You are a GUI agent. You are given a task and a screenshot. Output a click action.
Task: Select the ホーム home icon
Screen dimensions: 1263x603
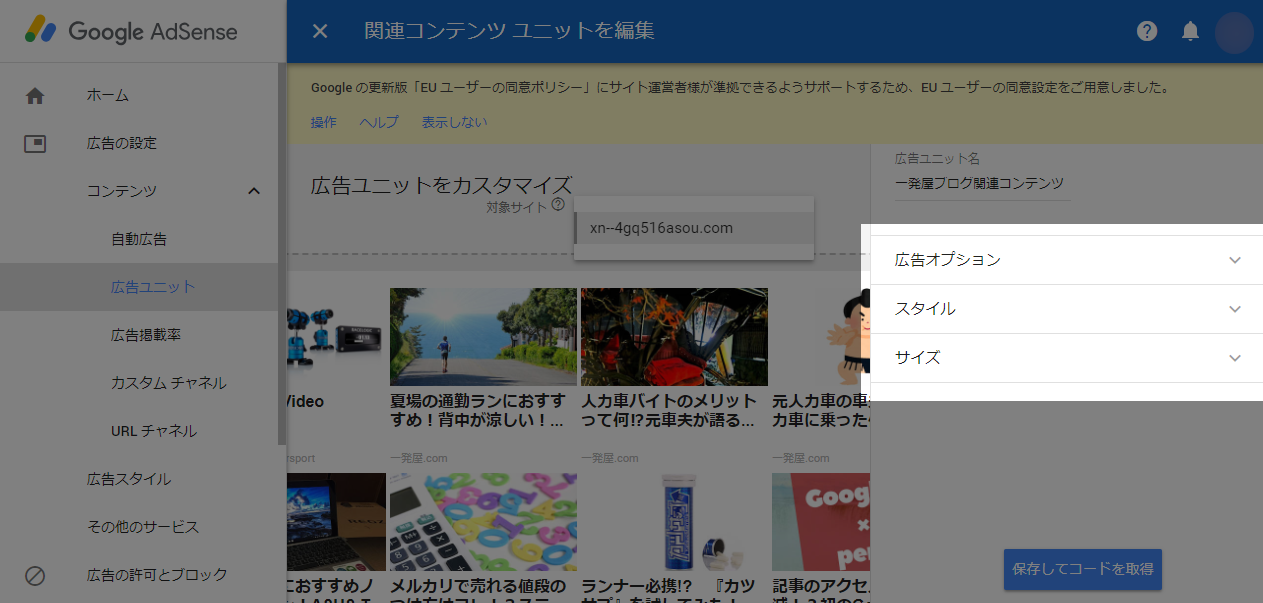tap(35, 95)
